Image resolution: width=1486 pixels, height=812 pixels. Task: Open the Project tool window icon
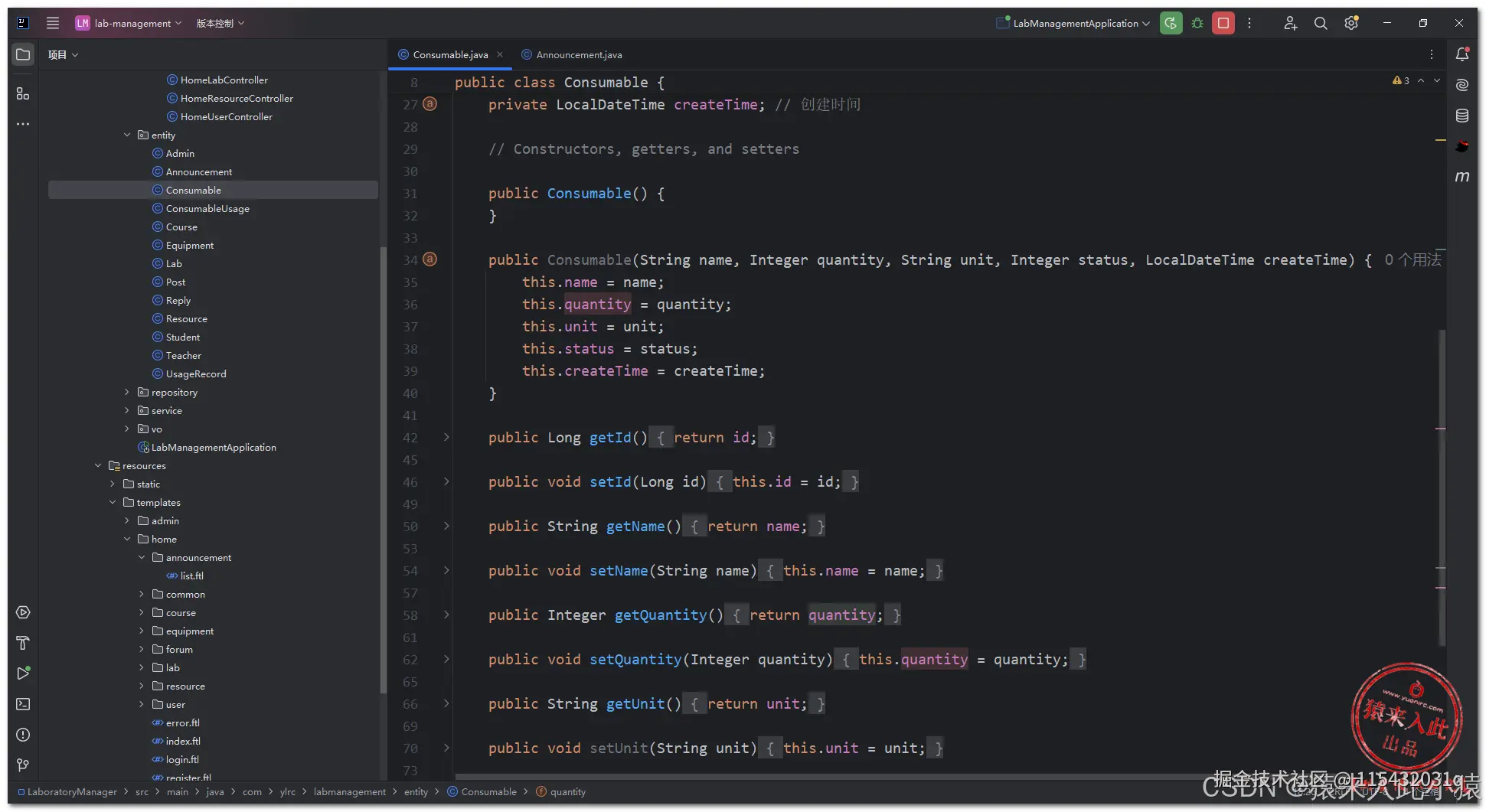pos(23,54)
